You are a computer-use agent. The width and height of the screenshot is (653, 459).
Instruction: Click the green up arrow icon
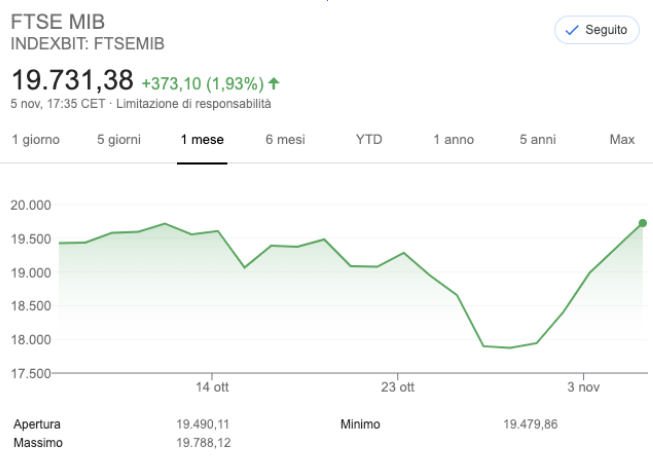coord(274,83)
